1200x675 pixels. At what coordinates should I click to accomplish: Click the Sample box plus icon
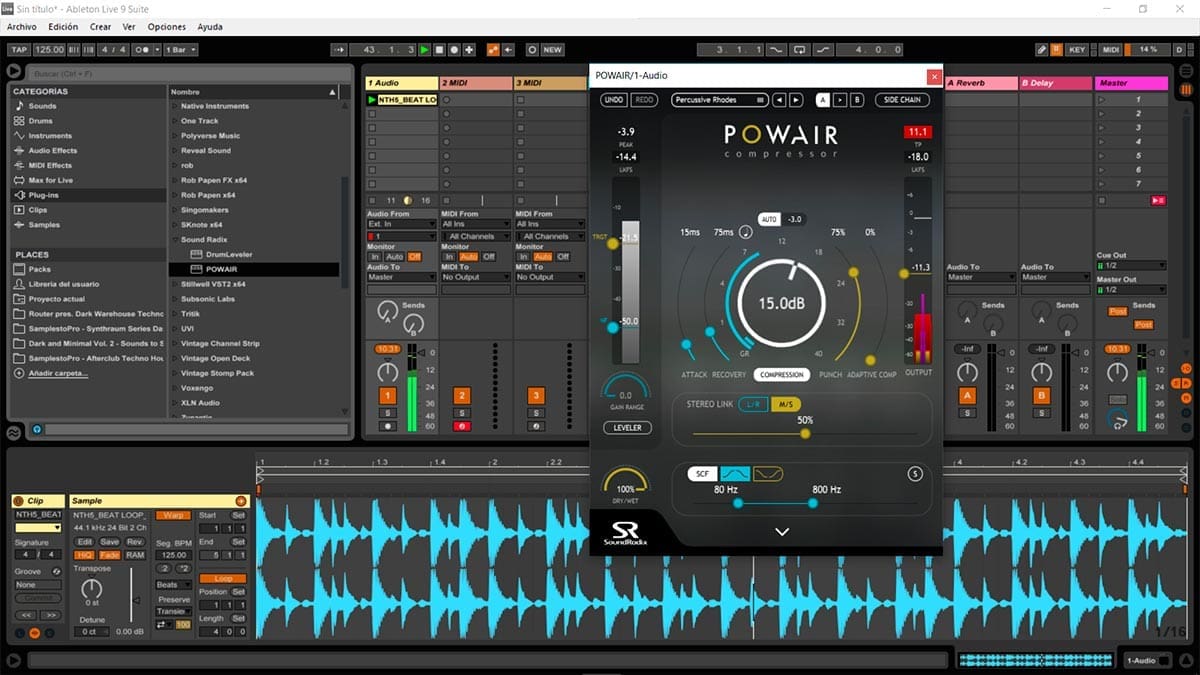(x=241, y=500)
